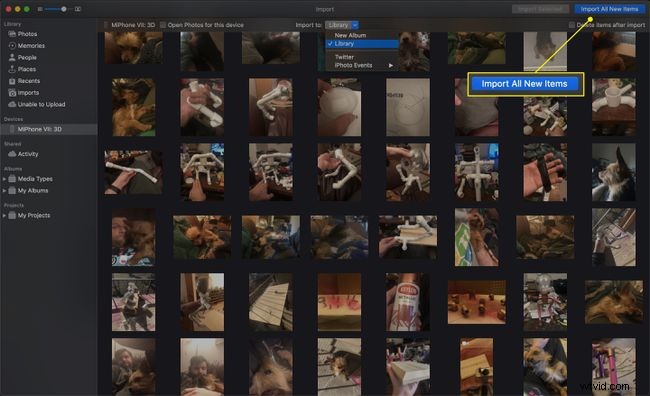The width and height of the screenshot is (650, 396).
Task: Open the Imports sidebar icon
Action: [x=12, y=92]
